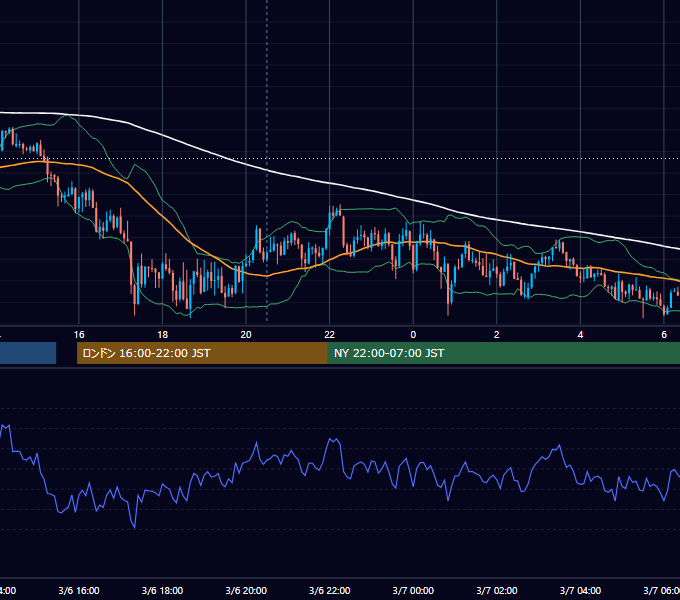Click the 3/6 22:00 date label
The width and height of the screenshot is (680, 600).
pyautogui.click(x=330, y=590)
